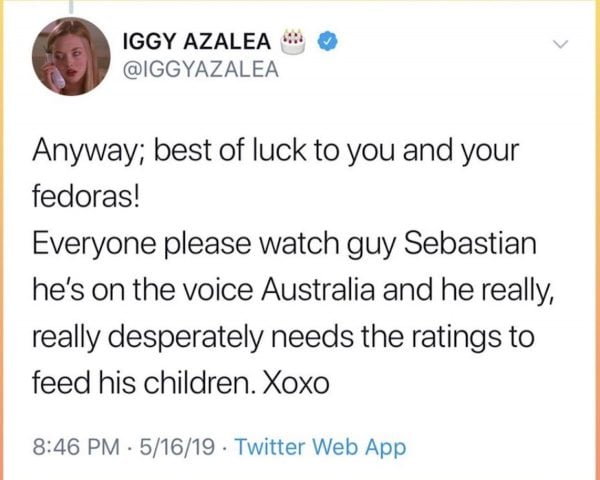Open the tweet options chevron menu

click(561, 44)
